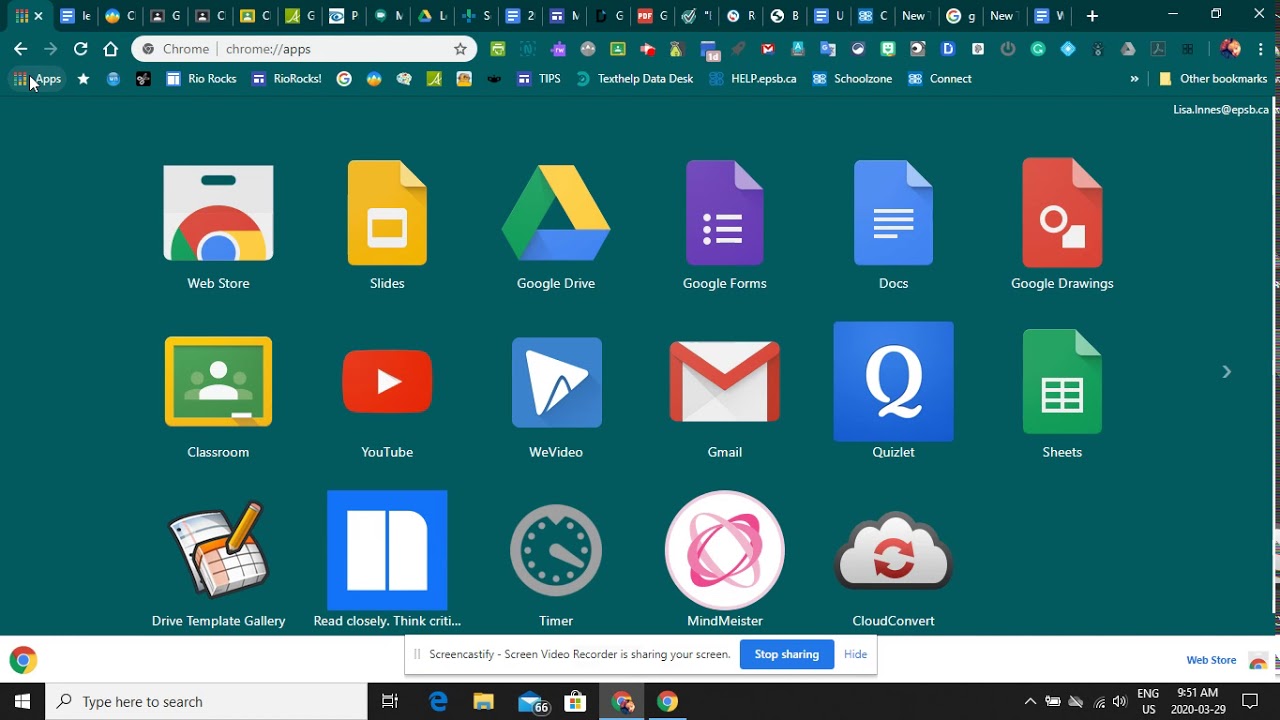Open the Web Store app
1280x720 pixels.
pyautogui.click(x=218, y=228)
